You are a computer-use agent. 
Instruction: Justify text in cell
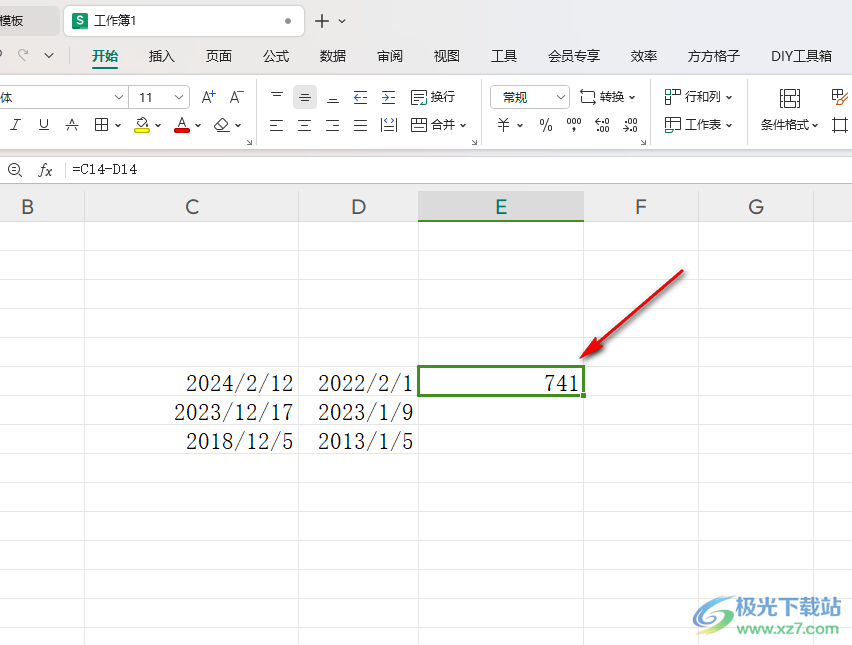(360, 126)
